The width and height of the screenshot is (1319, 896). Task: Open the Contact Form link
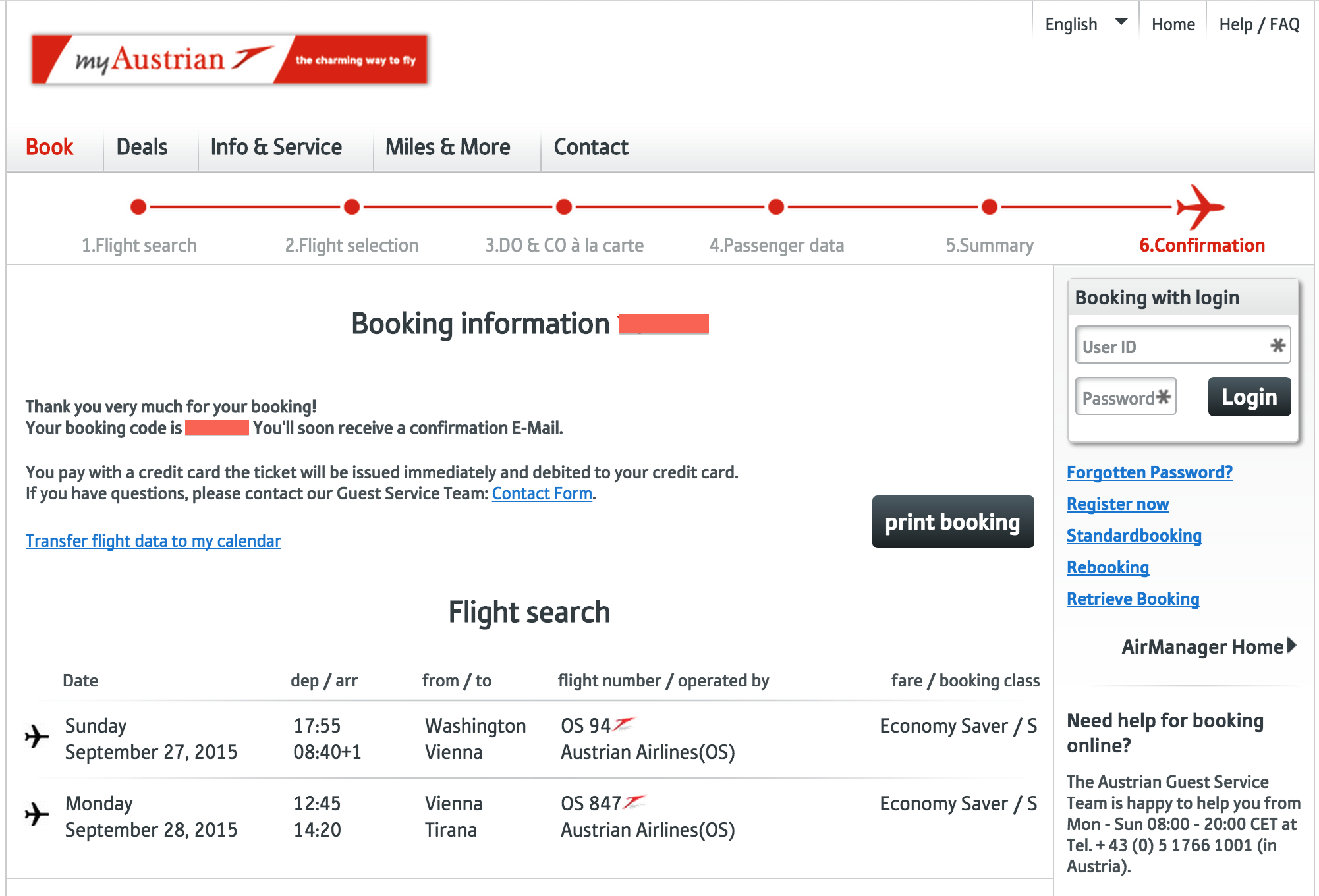point(542,493)
